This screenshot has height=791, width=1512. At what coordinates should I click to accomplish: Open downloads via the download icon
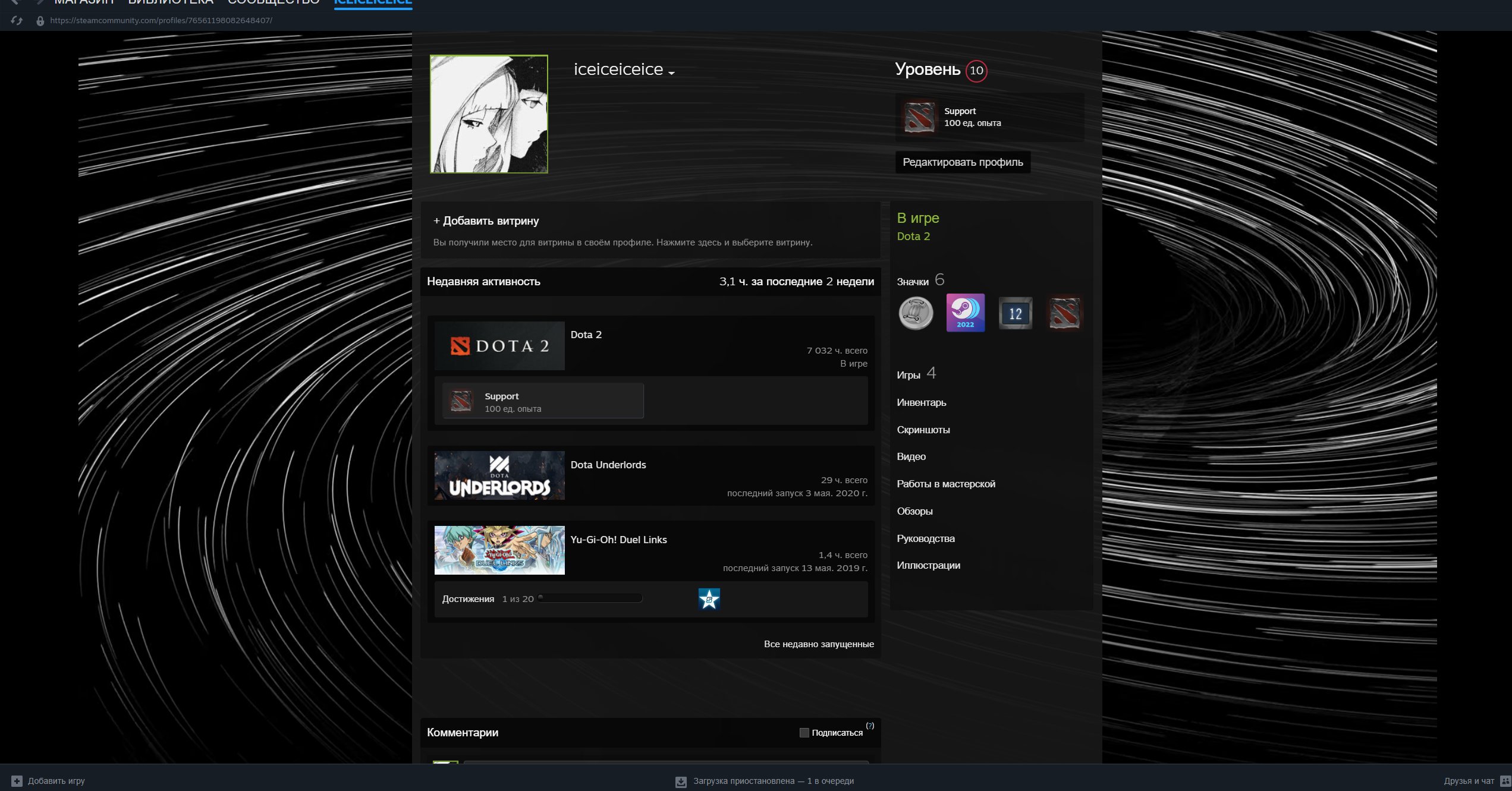coord(681,781)
